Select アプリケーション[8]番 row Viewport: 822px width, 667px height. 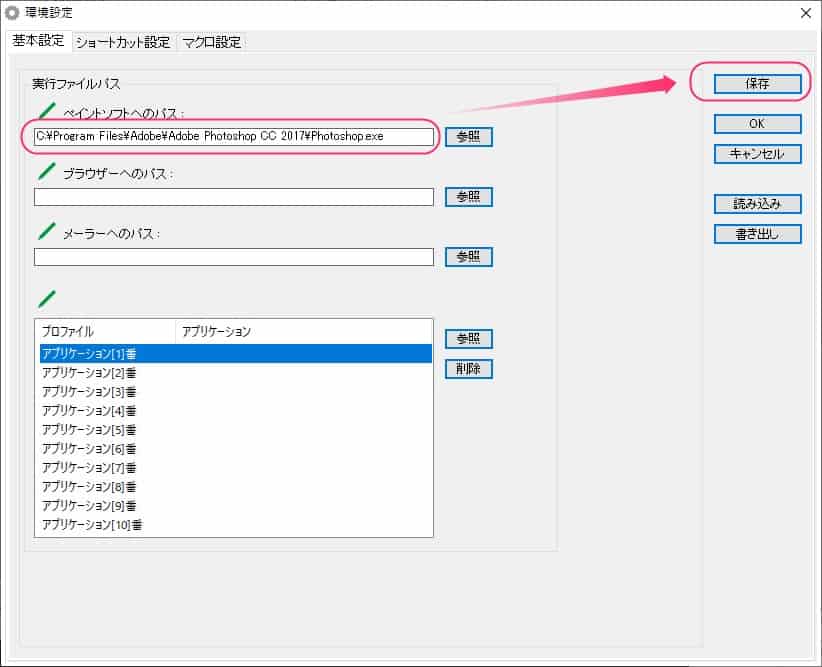[235, 487]
